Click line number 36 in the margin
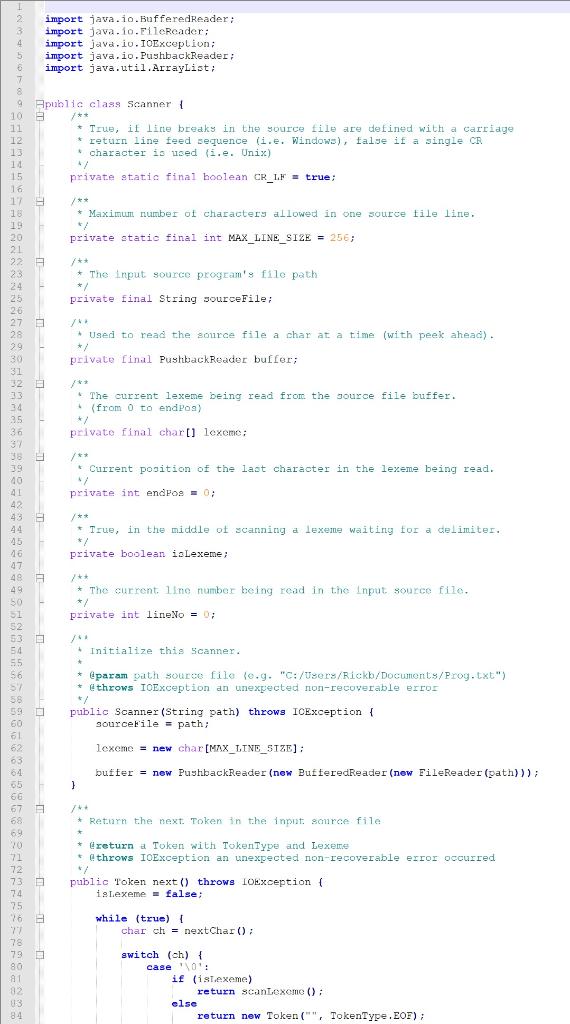 tap(17, 432)
